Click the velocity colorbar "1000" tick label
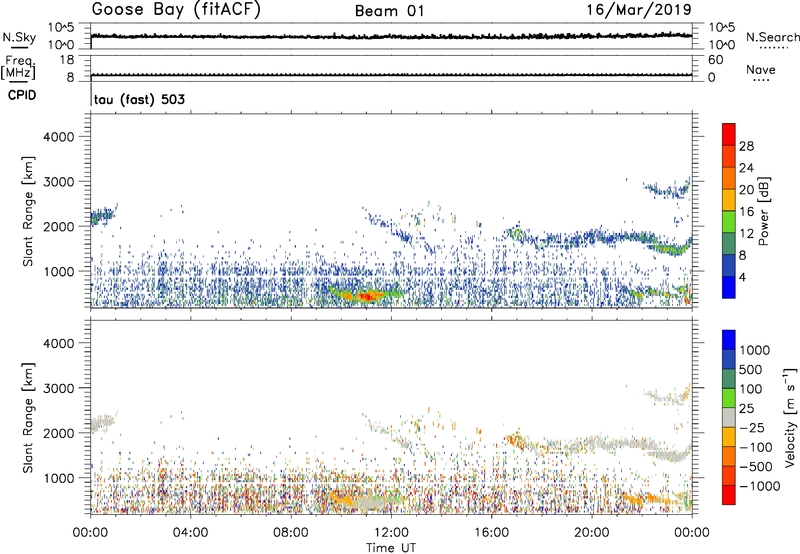The width and height of the screenshot is (800, 554). click(755, 350)
